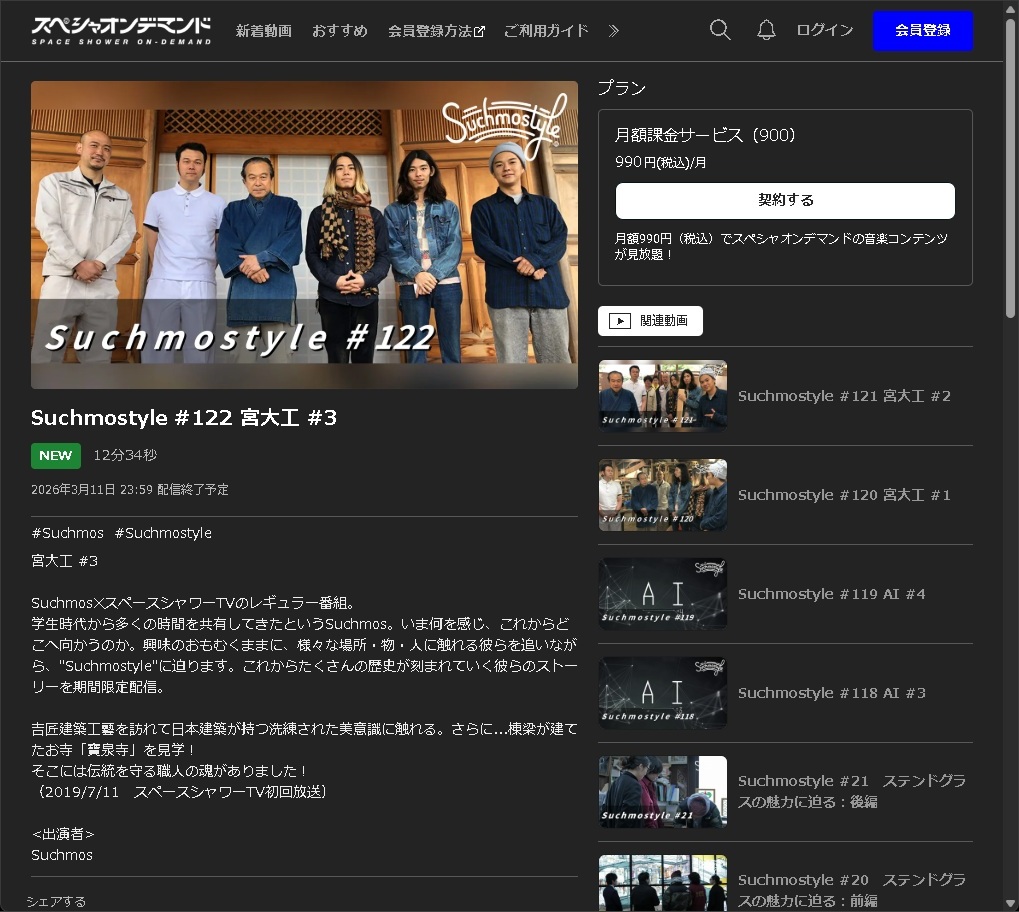Open the #Suchmos hashtag

[67, 533]
